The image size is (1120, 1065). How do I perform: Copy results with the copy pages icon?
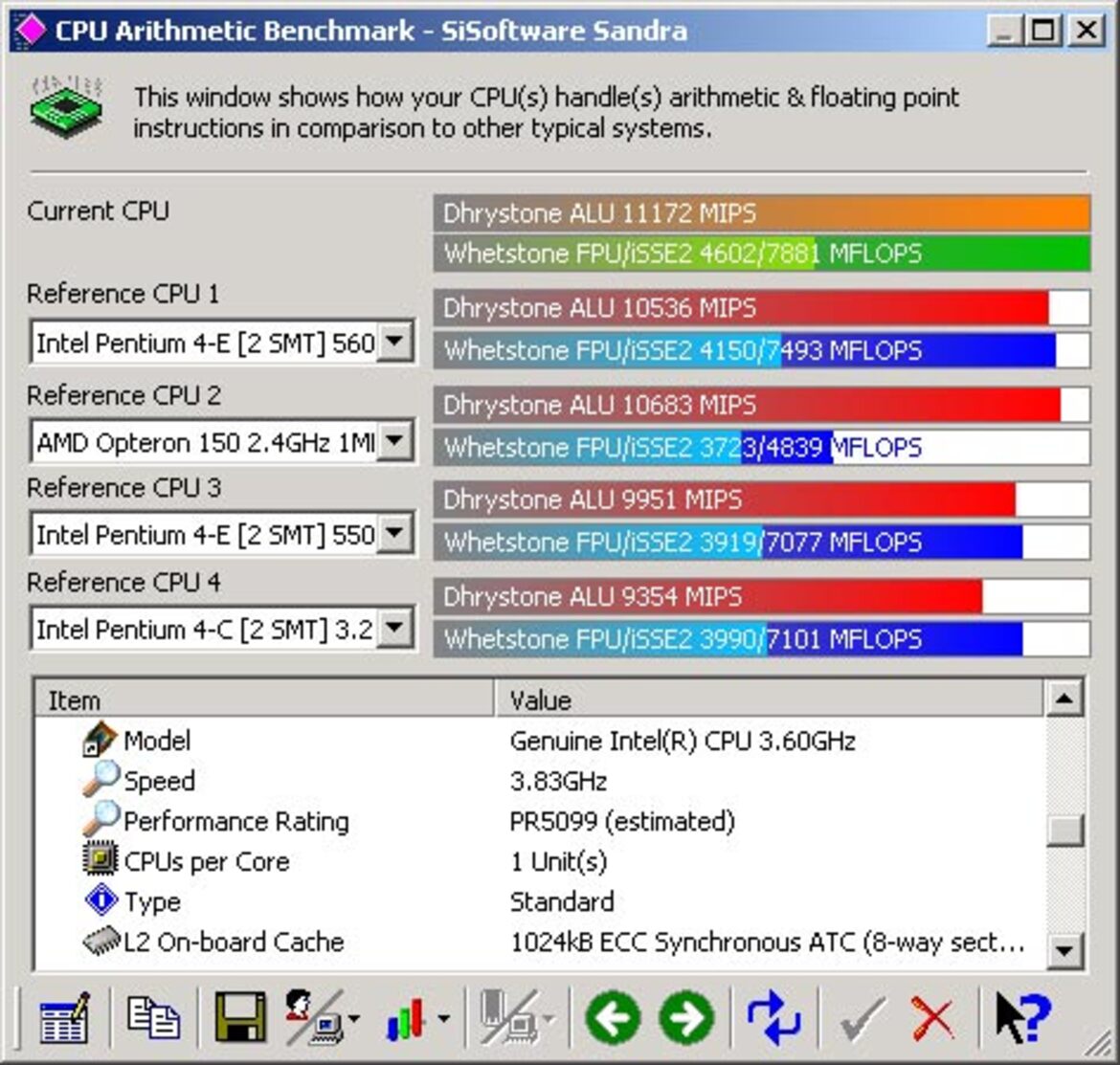[153, 1017]
